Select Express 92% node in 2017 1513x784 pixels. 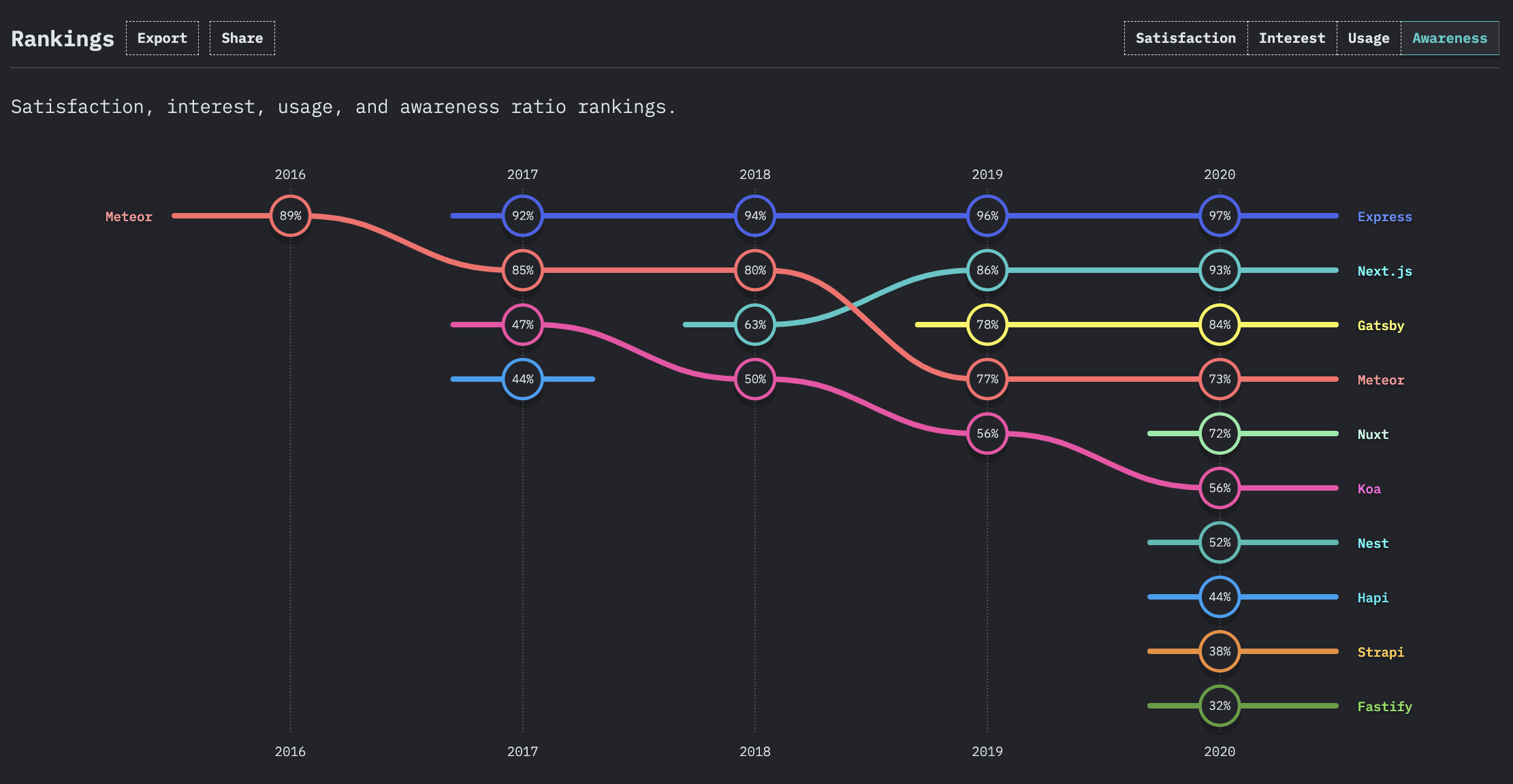523,216
